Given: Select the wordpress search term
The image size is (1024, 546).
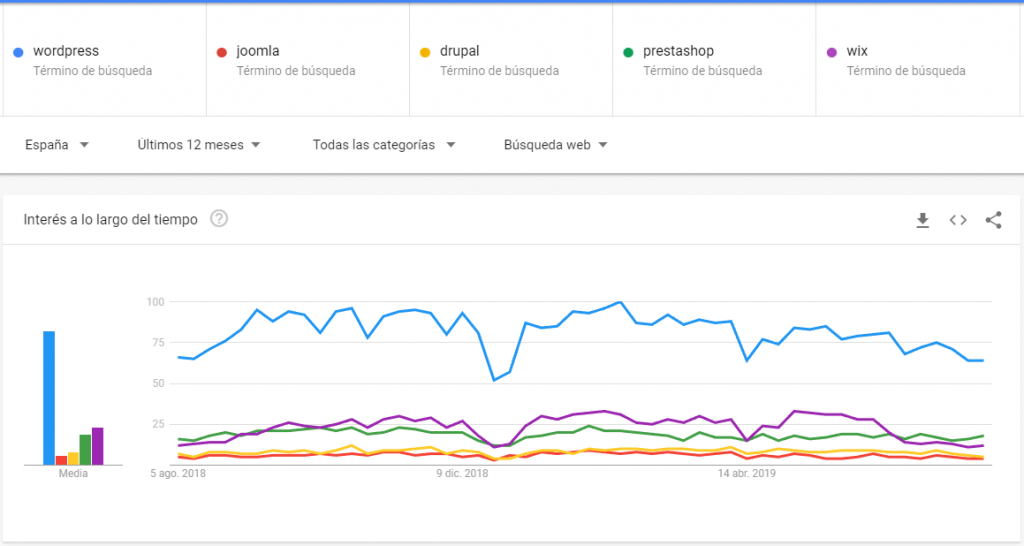Looking at the screenshot, I should [66, 51].
